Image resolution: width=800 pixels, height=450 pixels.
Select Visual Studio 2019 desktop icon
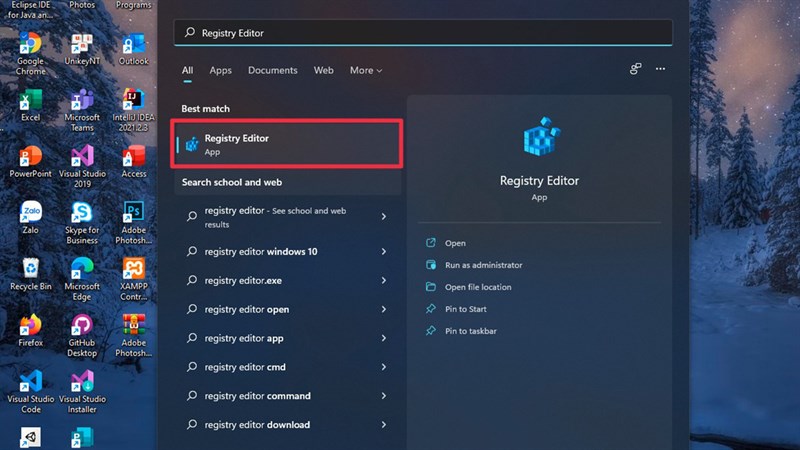pyautogui.click(x=82, y=166)
